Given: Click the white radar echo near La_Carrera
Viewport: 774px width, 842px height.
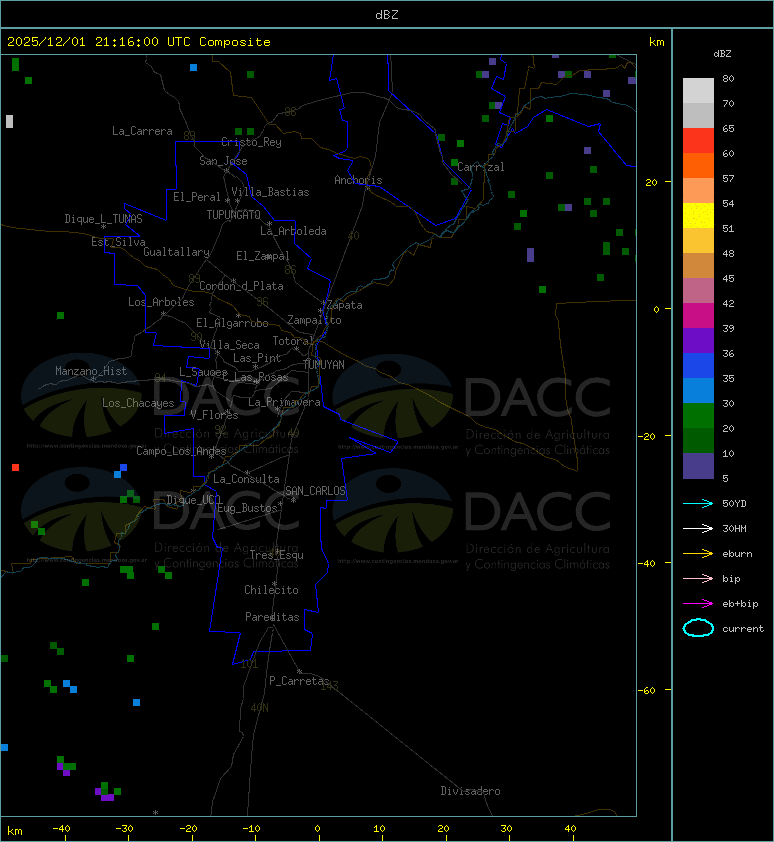Looking at the screenshot, I should pyautogui.click(x=9, y=121).
